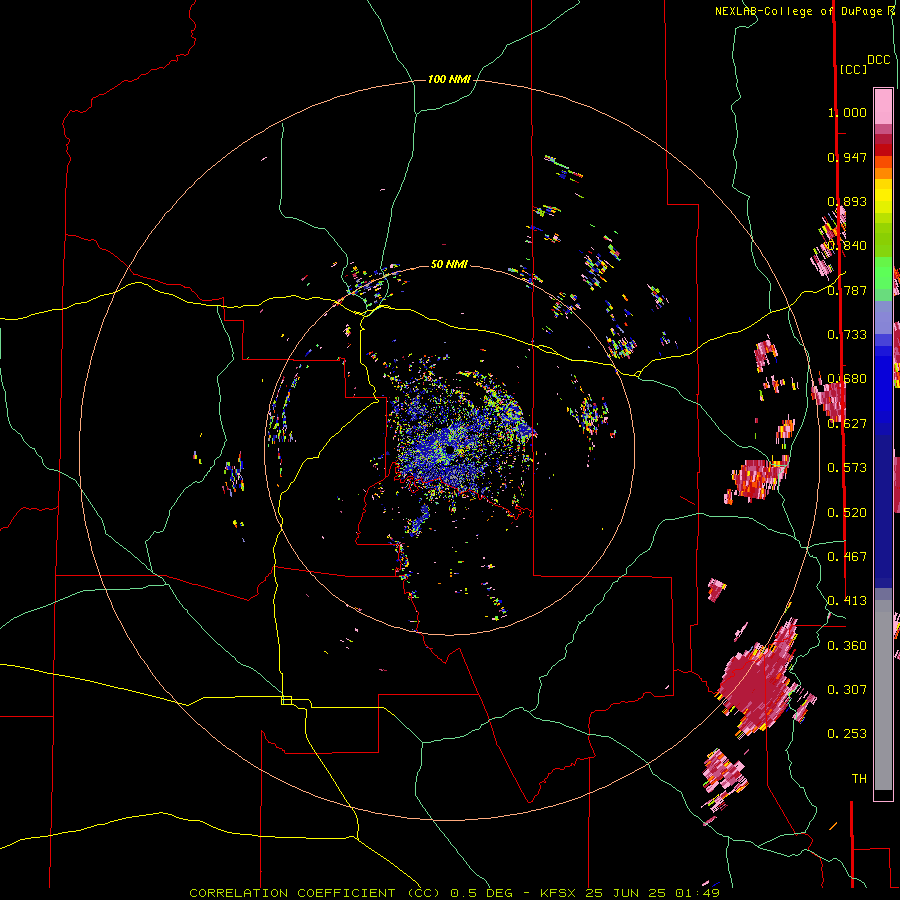Click the 0.520 scale value

pos(847,512)
